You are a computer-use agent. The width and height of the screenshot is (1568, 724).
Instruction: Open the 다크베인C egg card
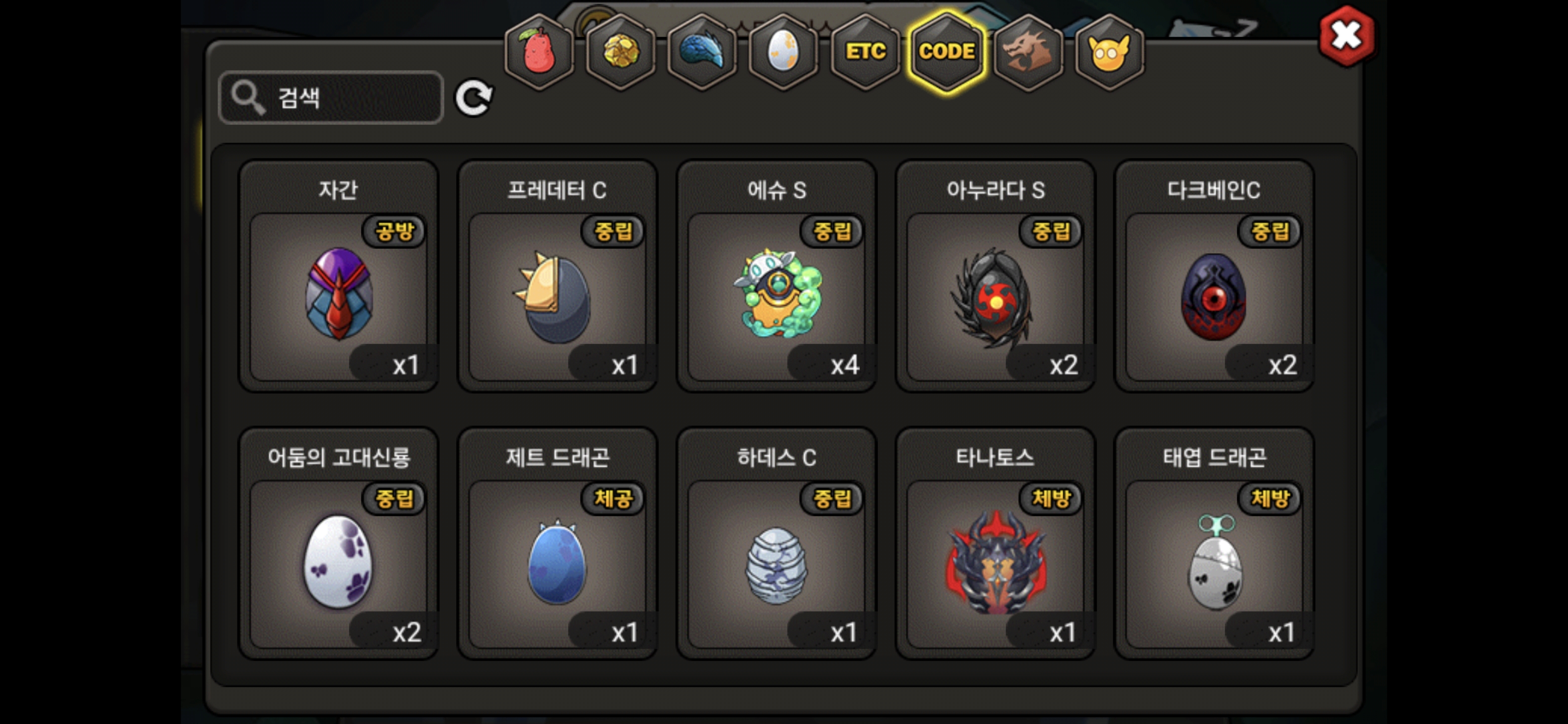click(x=1214, y=276)
